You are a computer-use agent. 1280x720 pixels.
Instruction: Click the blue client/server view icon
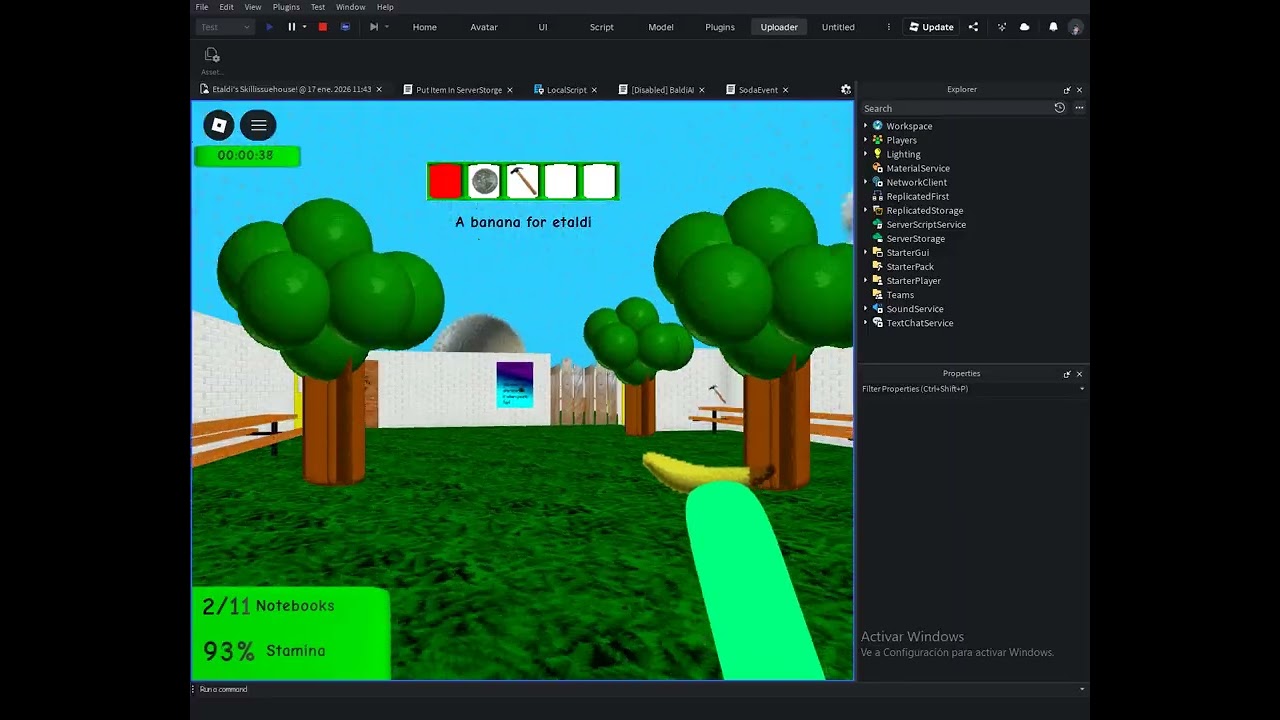345,27
